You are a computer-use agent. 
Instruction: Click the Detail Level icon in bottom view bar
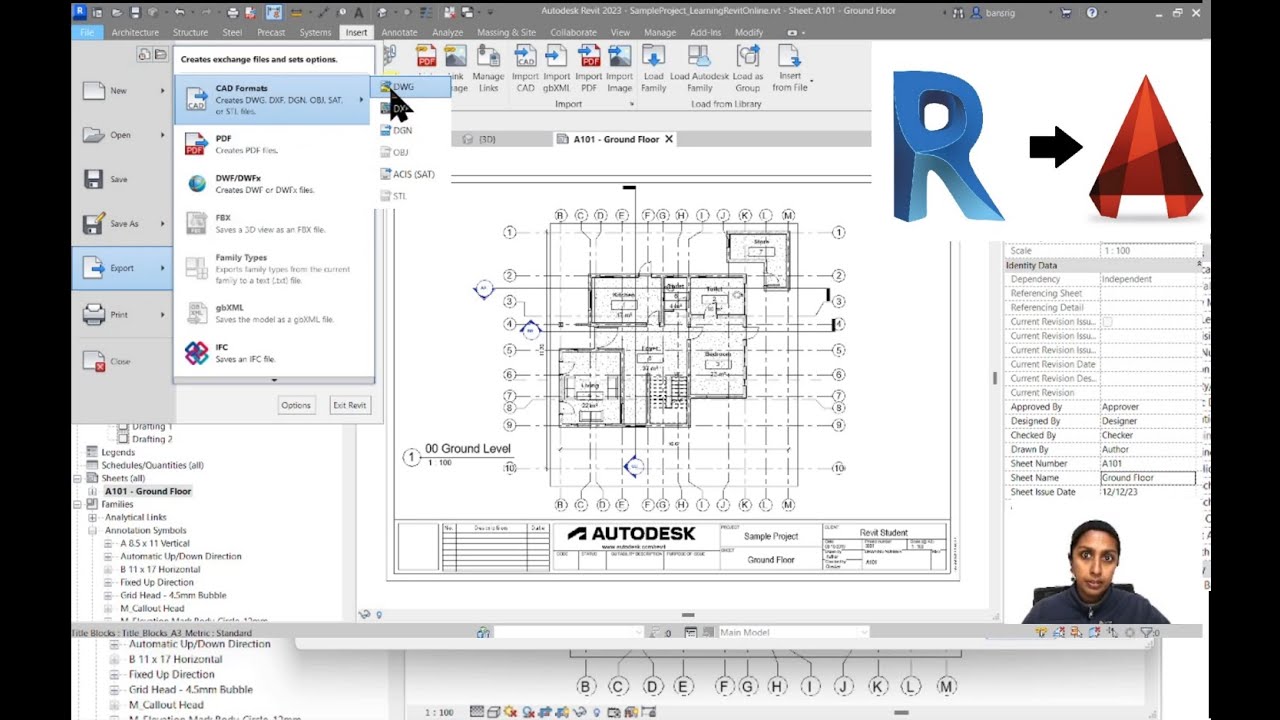(476, 712)
